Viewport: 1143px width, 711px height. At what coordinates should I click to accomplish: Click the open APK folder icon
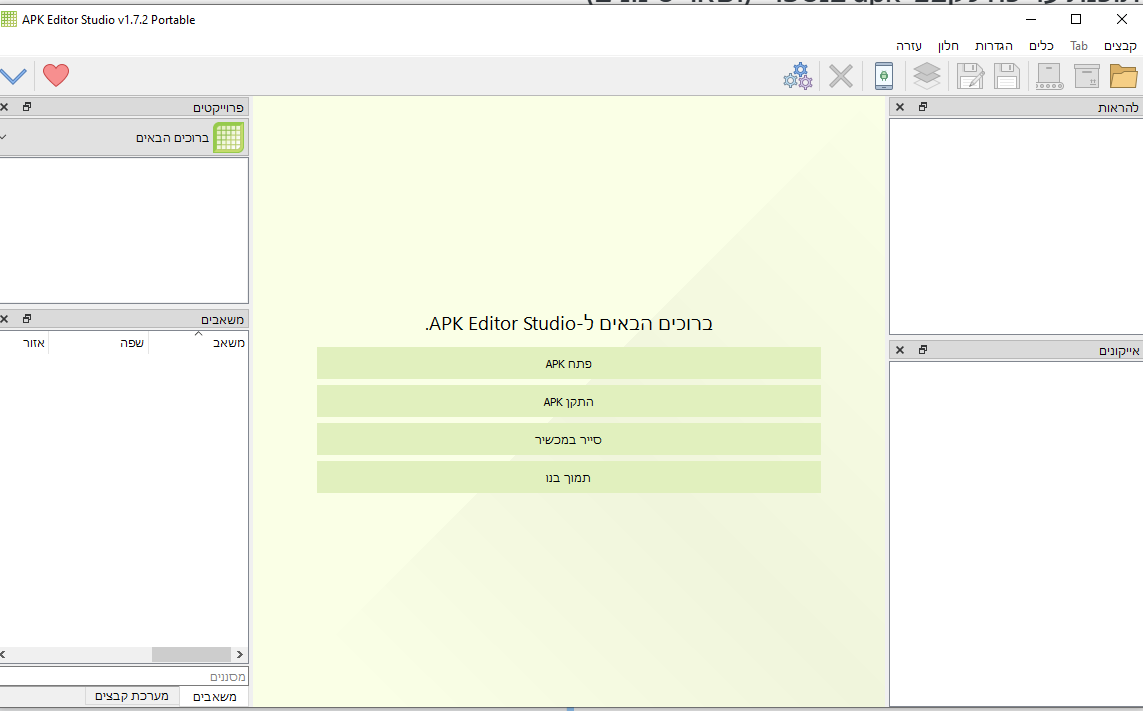1123,76
